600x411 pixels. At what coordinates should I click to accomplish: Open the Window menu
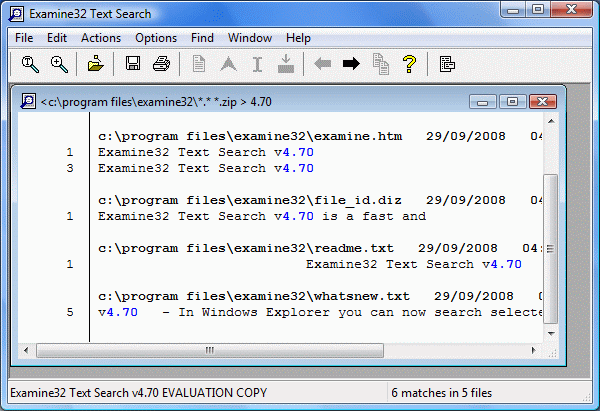pos(249,38)
